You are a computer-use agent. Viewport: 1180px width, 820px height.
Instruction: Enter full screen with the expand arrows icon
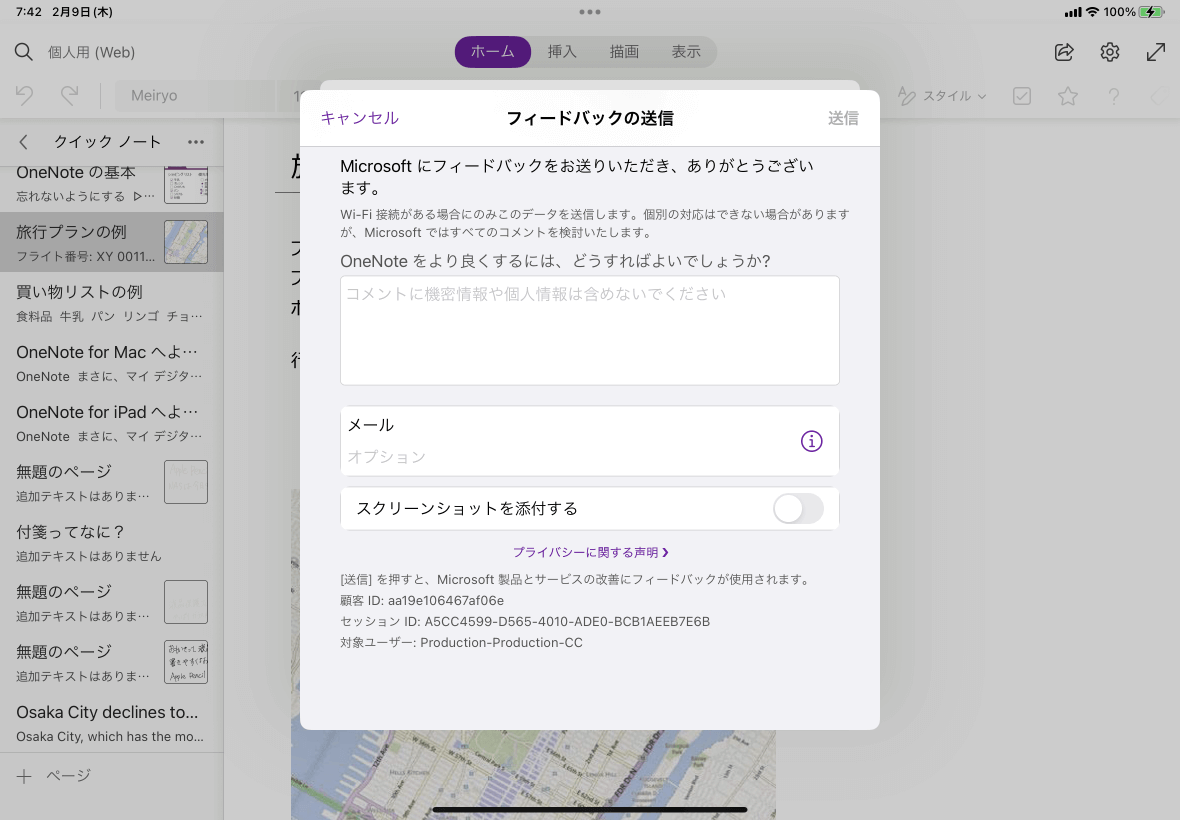[x=1156, y=51]
